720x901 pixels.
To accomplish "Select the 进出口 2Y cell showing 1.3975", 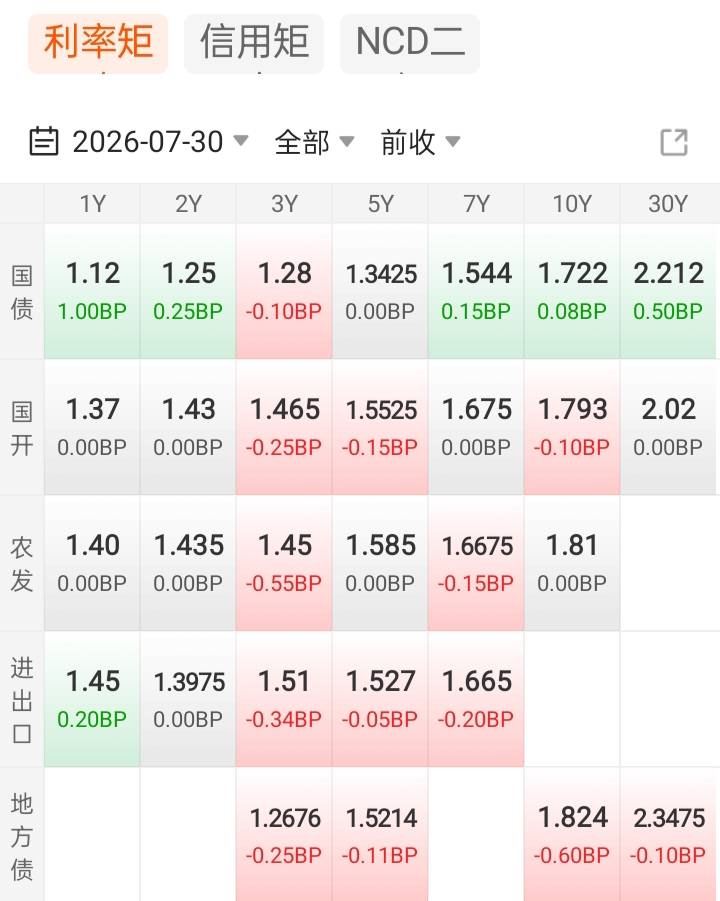I will [188, 699].
